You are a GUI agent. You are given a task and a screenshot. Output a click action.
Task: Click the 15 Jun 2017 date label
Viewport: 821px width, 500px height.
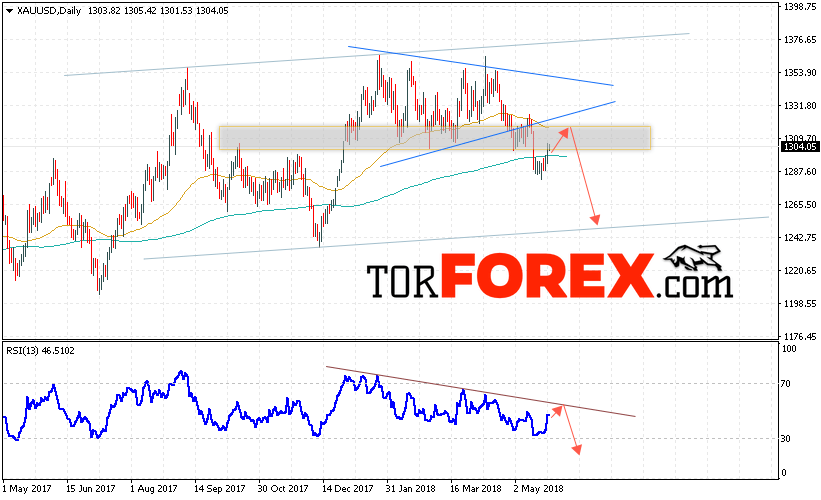point(91,488)
